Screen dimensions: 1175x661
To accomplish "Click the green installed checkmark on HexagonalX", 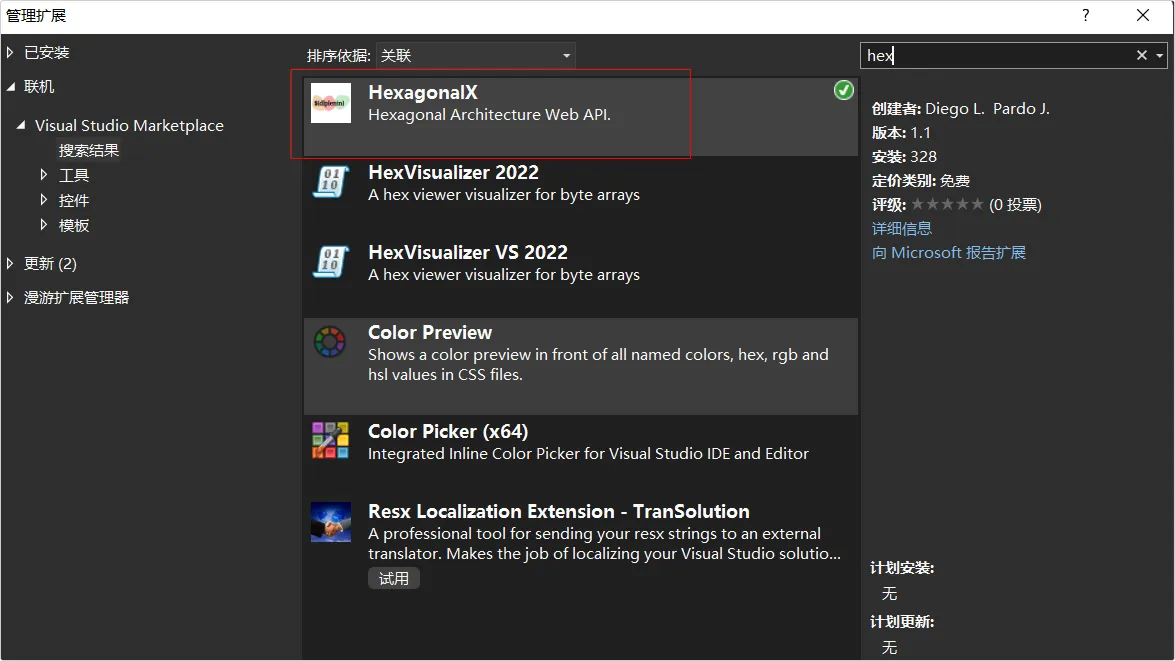I will (844, 91).
